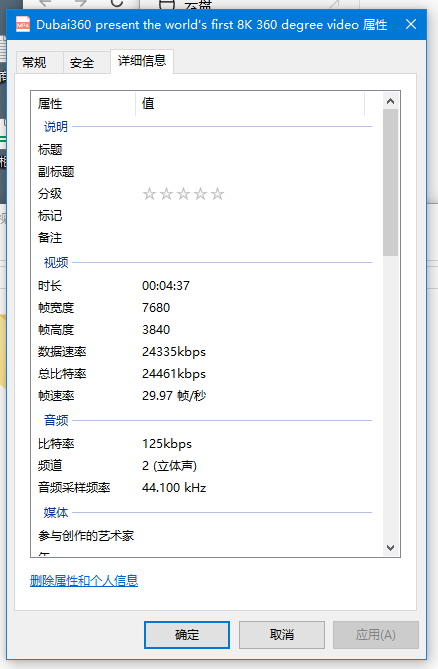Select the 帧高度 property label

(56, 330)
